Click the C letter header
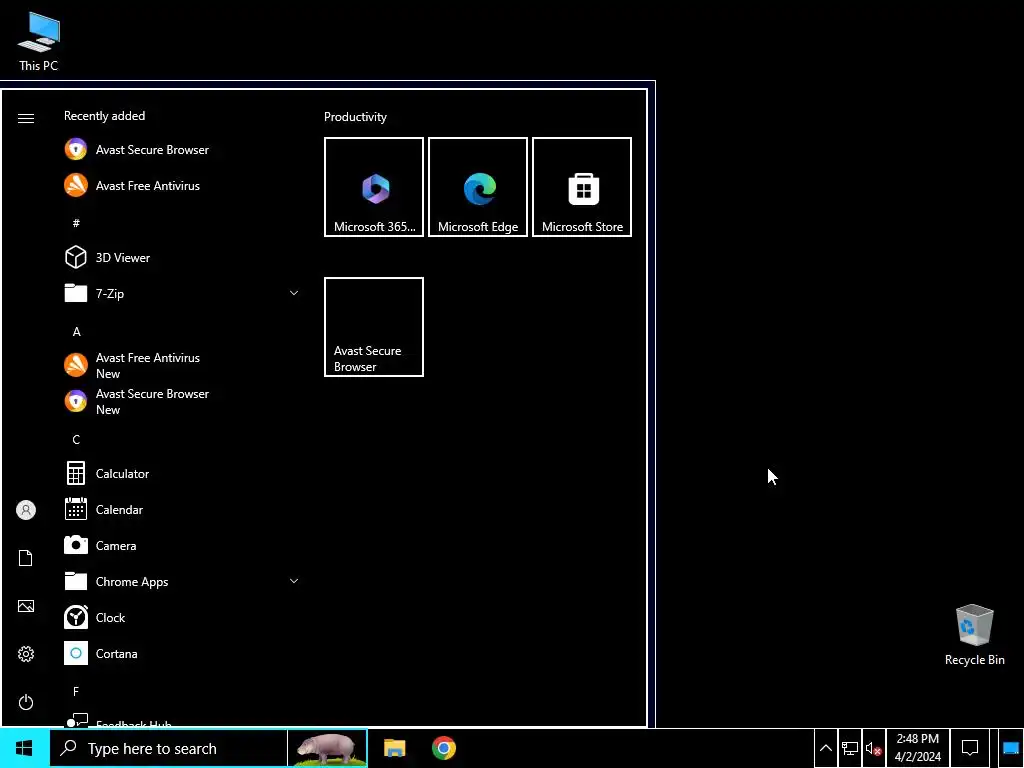 pos(76,440)
